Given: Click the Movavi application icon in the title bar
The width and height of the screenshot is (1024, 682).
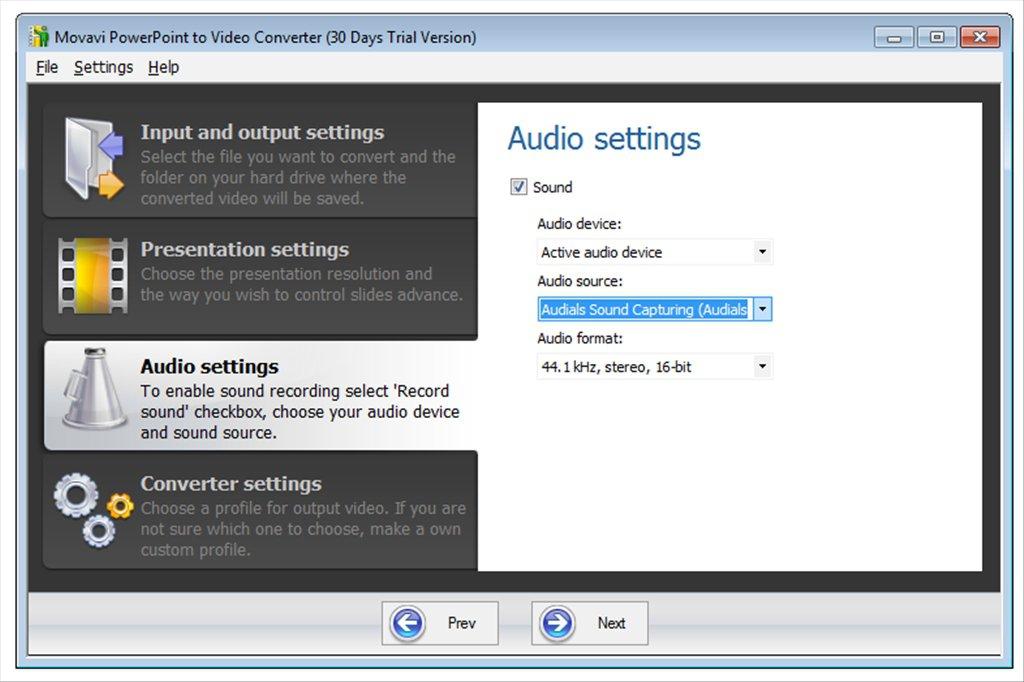Looking at the screenshot, I should pyautogui.click(x=40, y=36).
